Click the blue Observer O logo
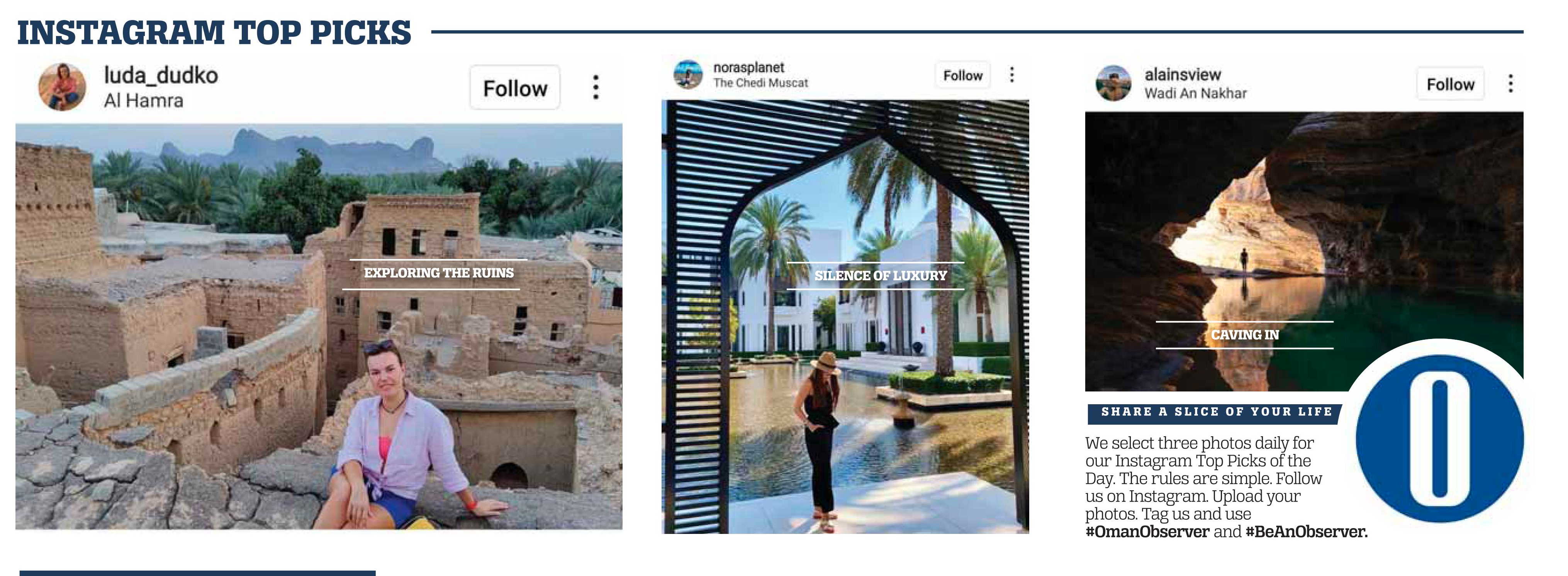 pyautogui.click(x=1439, y=439)
